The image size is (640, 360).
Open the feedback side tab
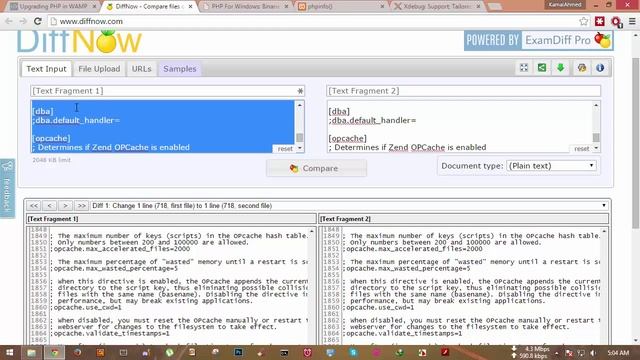click(7, 188)
